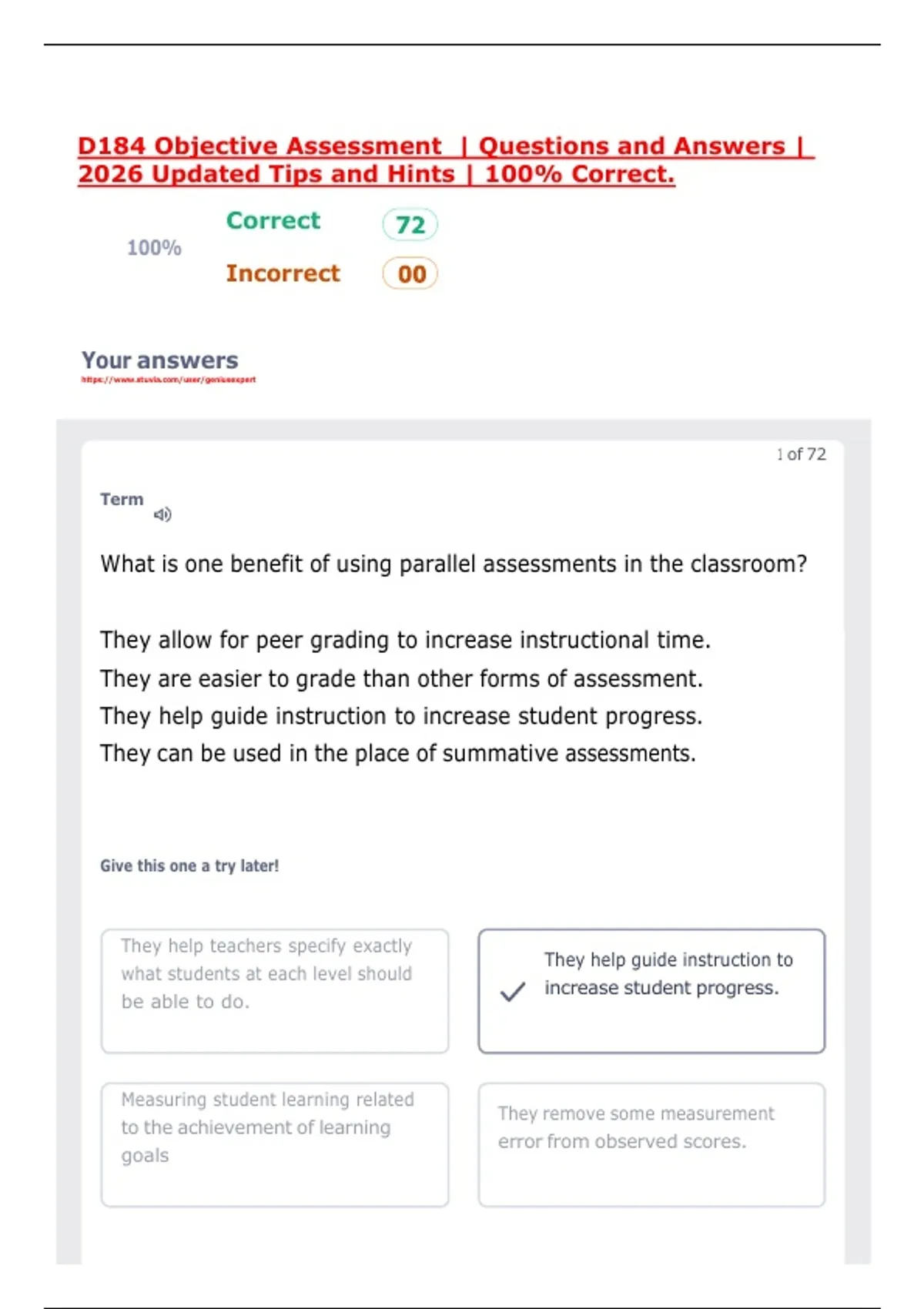Click option line 'They are easier to grade'

click(x=401, y=679)
